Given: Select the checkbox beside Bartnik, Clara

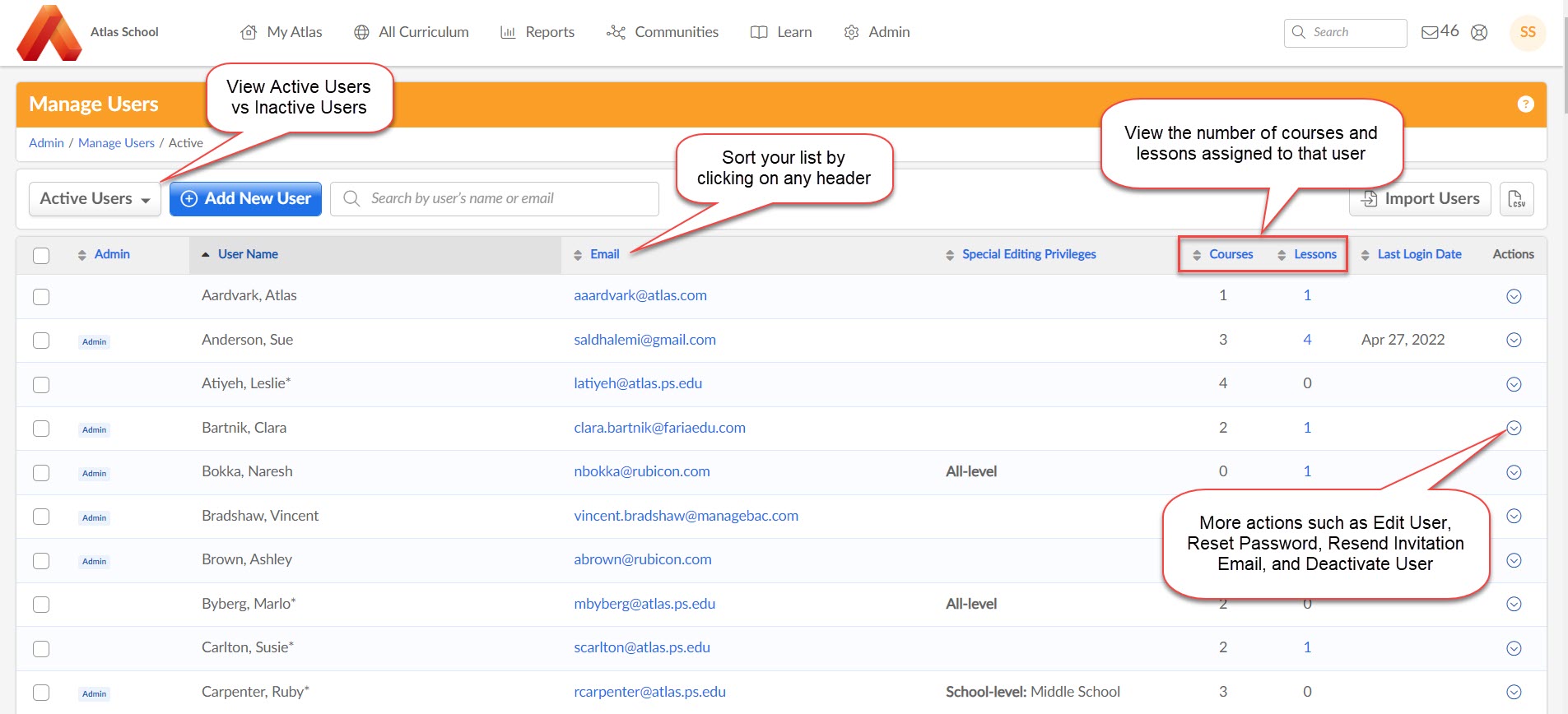Looking at the screenshot, I should tap(41, 429).
